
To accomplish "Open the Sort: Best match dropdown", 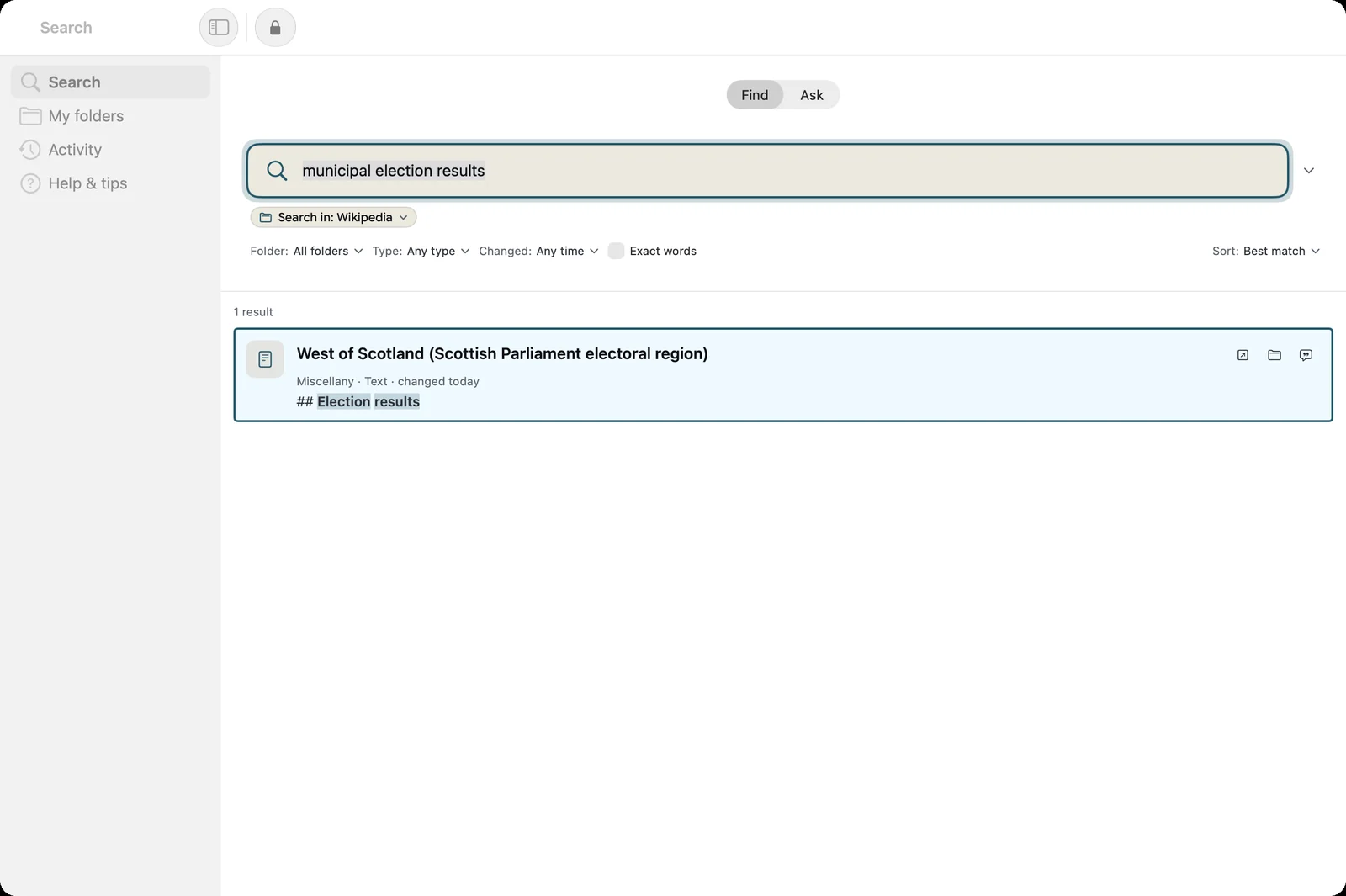I will point(1266,251).
